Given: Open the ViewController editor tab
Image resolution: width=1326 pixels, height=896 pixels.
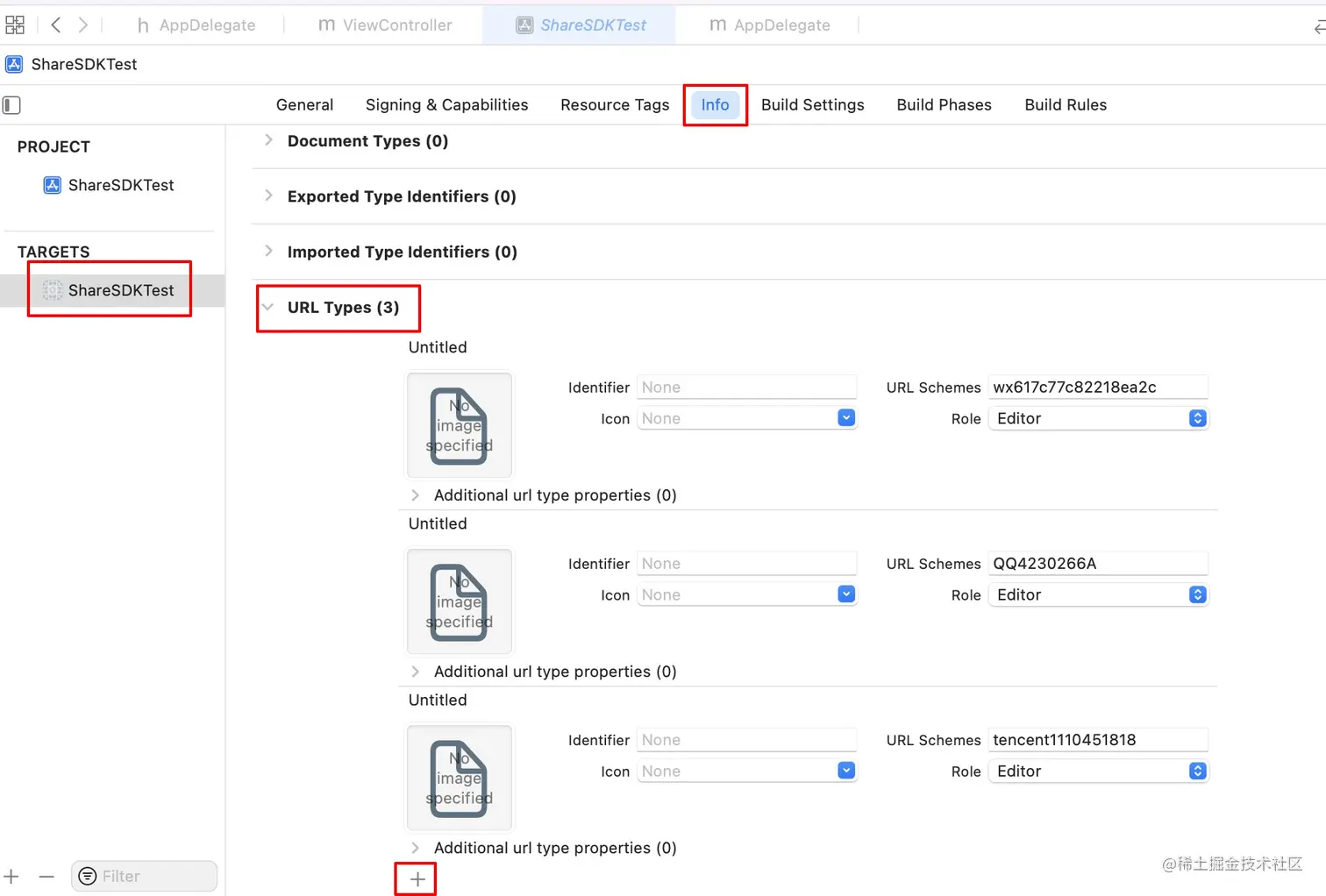Looking at the screenshot, I should coord(385,25).
